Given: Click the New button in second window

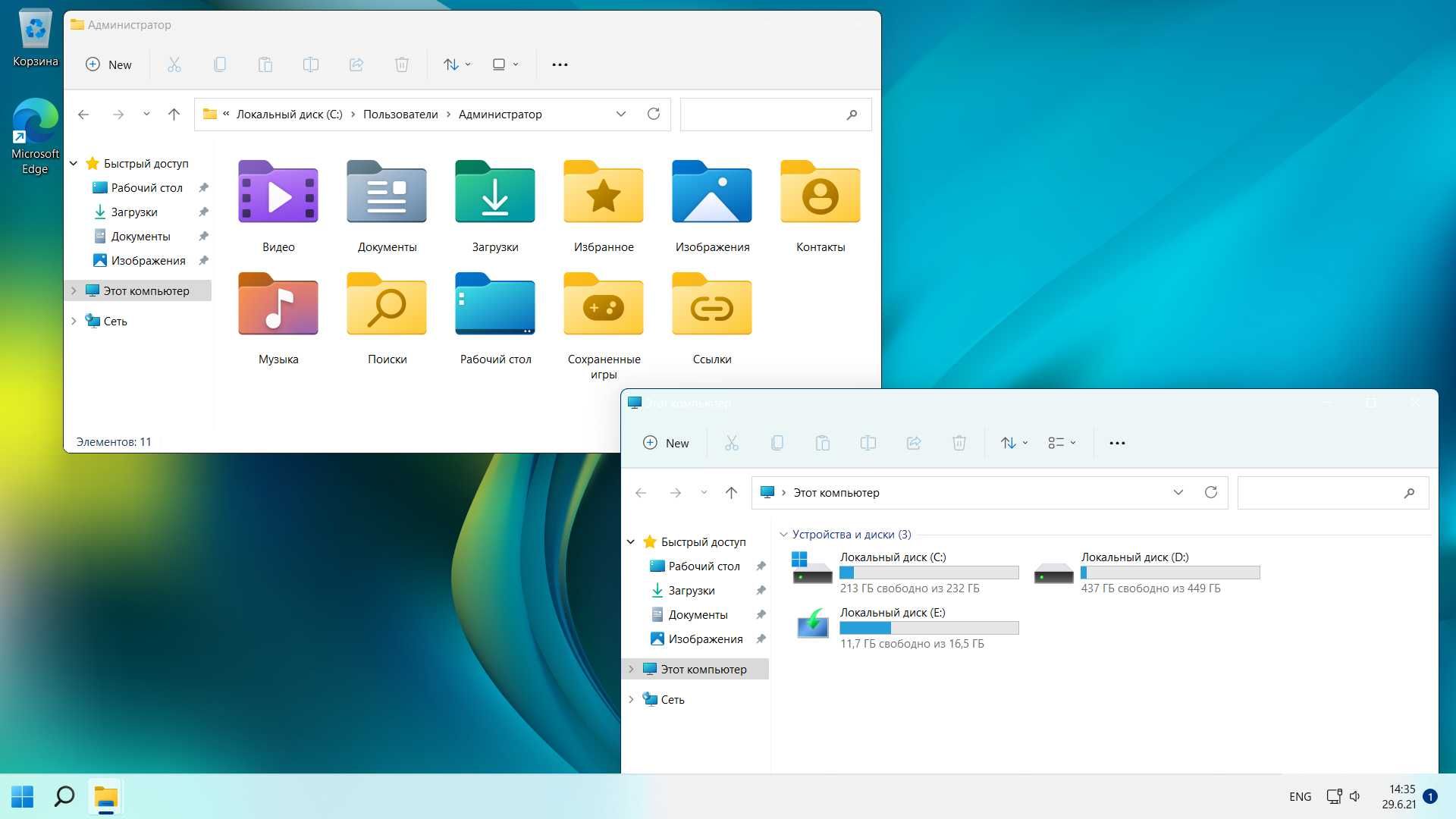Looking at the screenshot, I should tap(666, 442).
